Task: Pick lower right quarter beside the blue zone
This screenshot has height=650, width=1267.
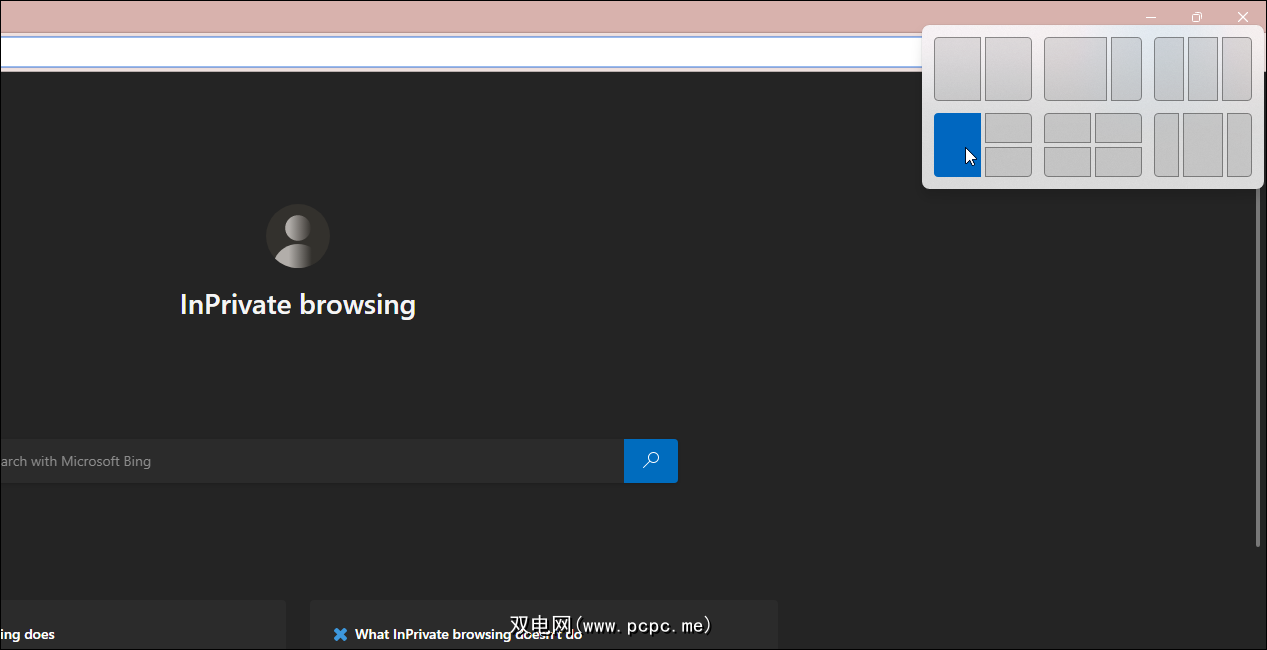Action: click(1008, 162)
